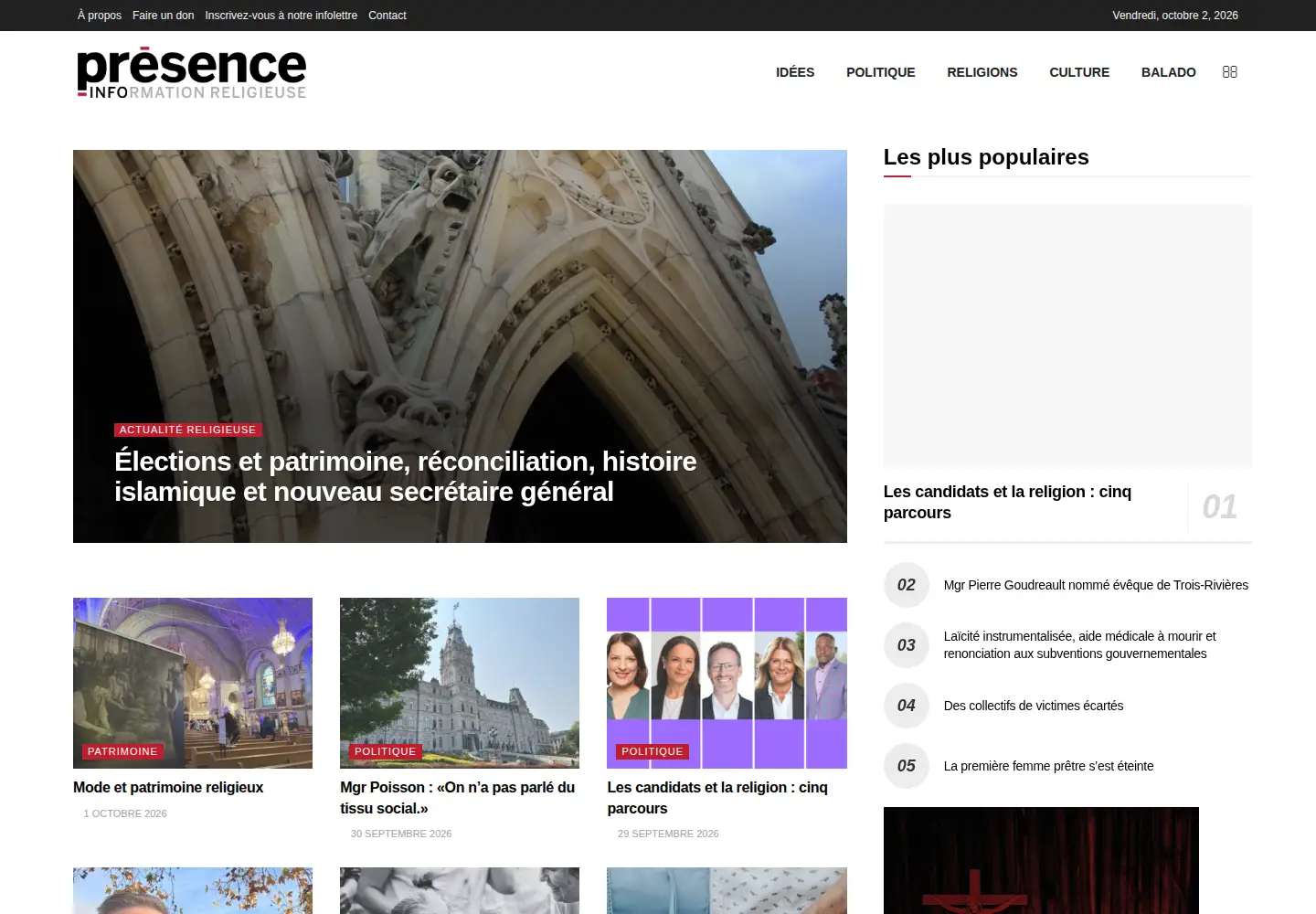Open the IDÉES menu item

pyautogui.click(x=795, y=72)
